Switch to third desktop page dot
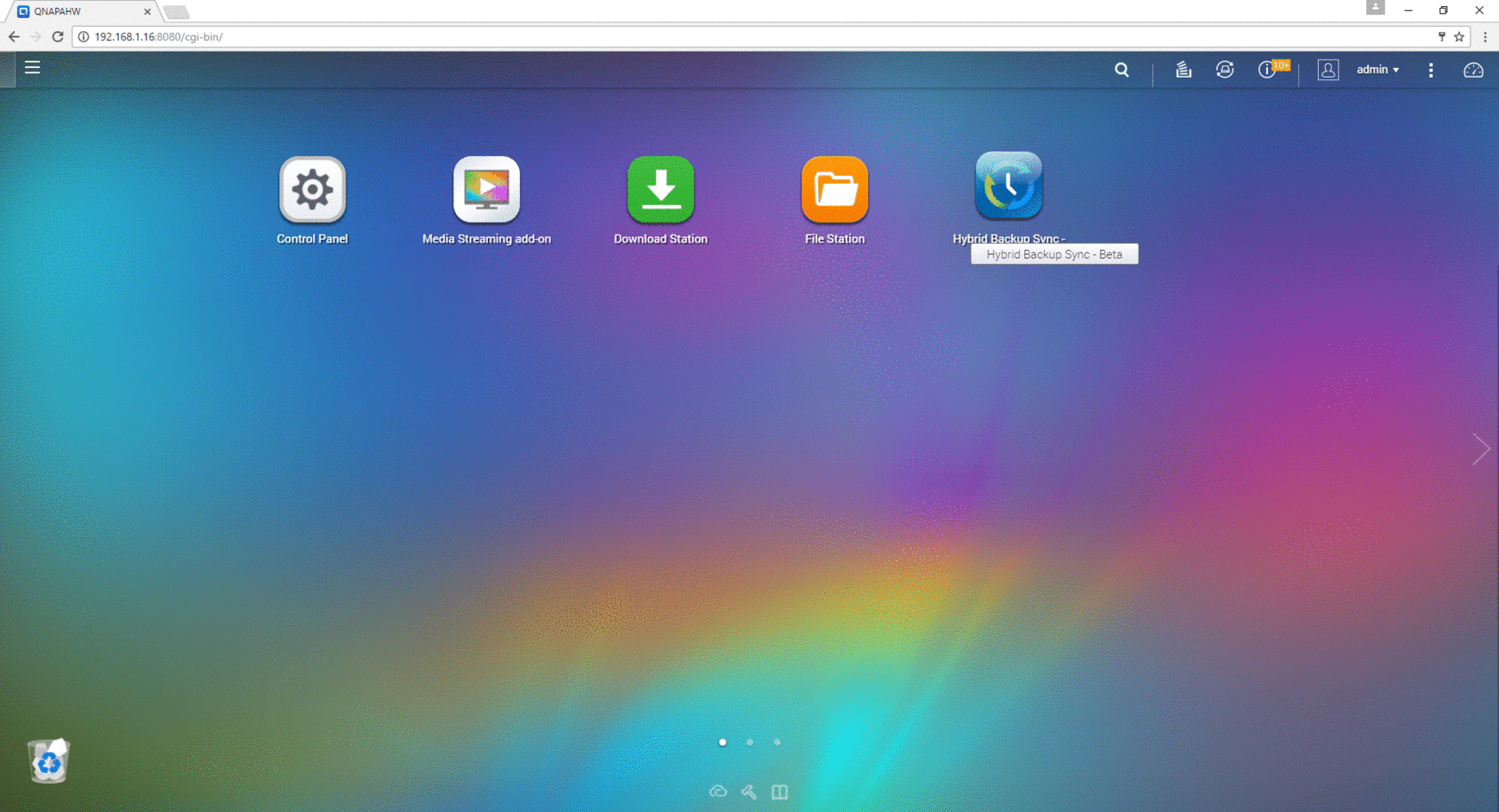The width and height of the screenshot is (1499, 812). pos(778,742)
